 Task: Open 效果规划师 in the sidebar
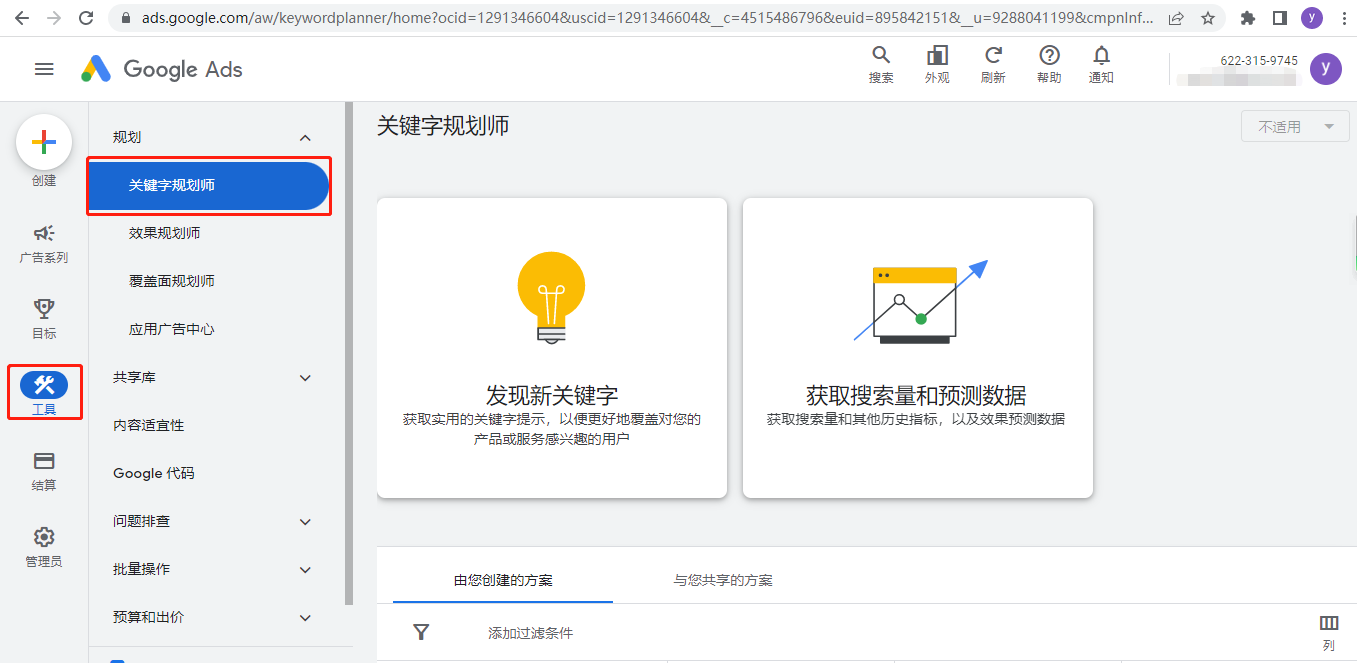point(164,233)
